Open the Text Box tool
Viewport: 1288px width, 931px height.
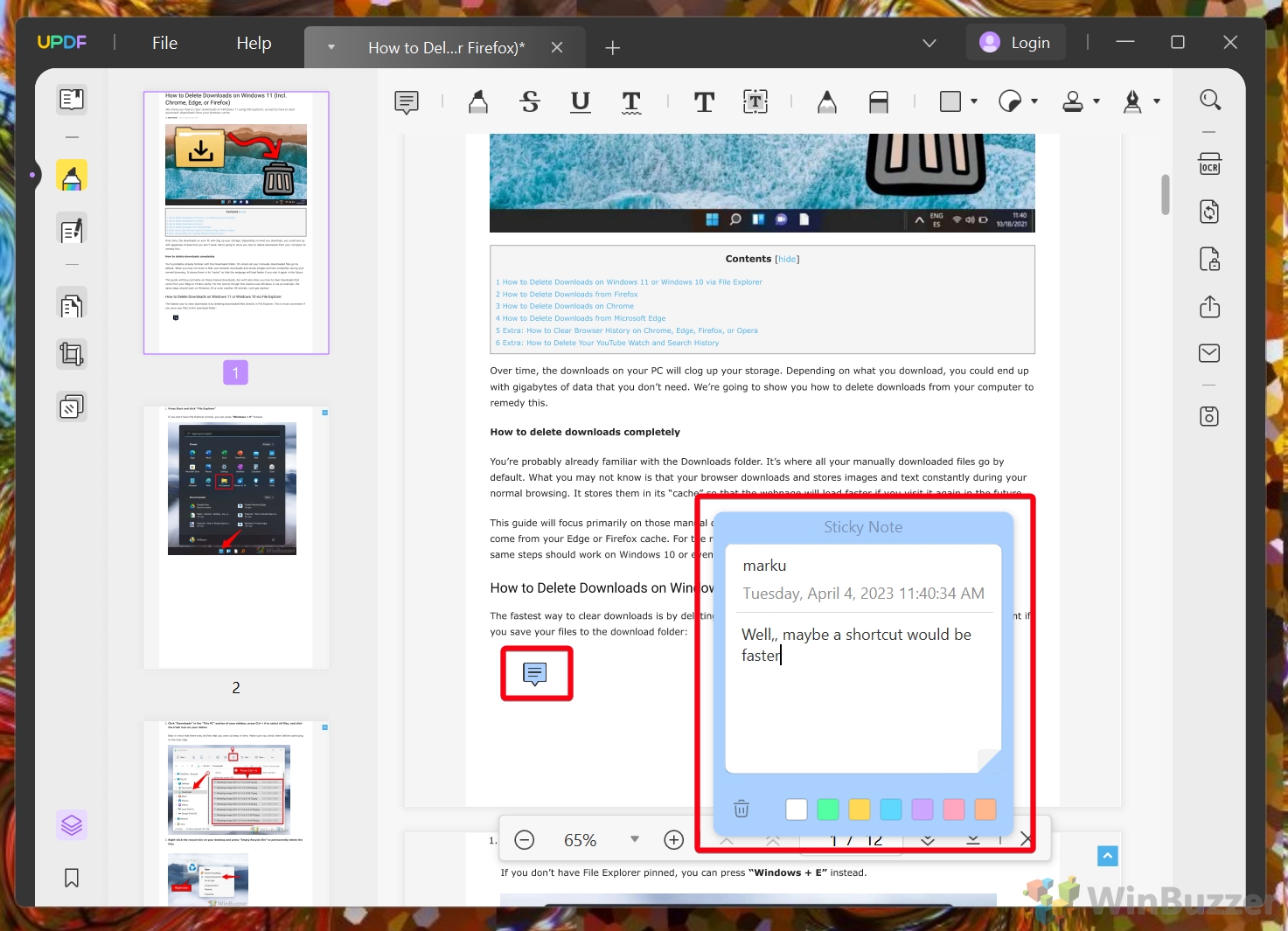point(755,101)
